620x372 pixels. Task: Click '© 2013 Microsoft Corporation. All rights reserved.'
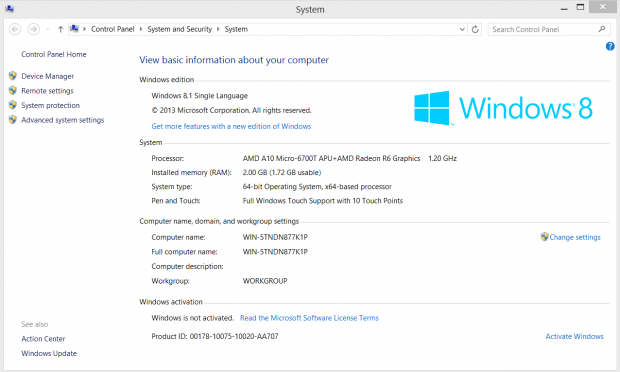coord(231,110)
